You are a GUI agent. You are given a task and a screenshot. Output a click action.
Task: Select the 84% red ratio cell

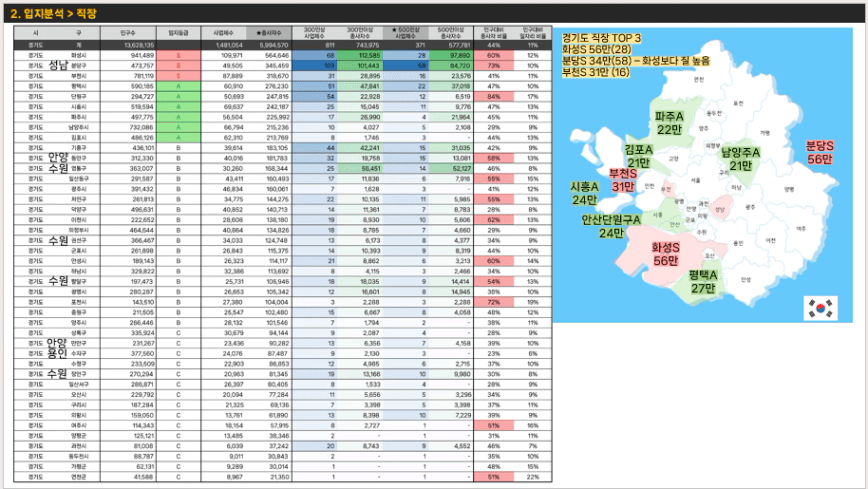coord(494,96)
